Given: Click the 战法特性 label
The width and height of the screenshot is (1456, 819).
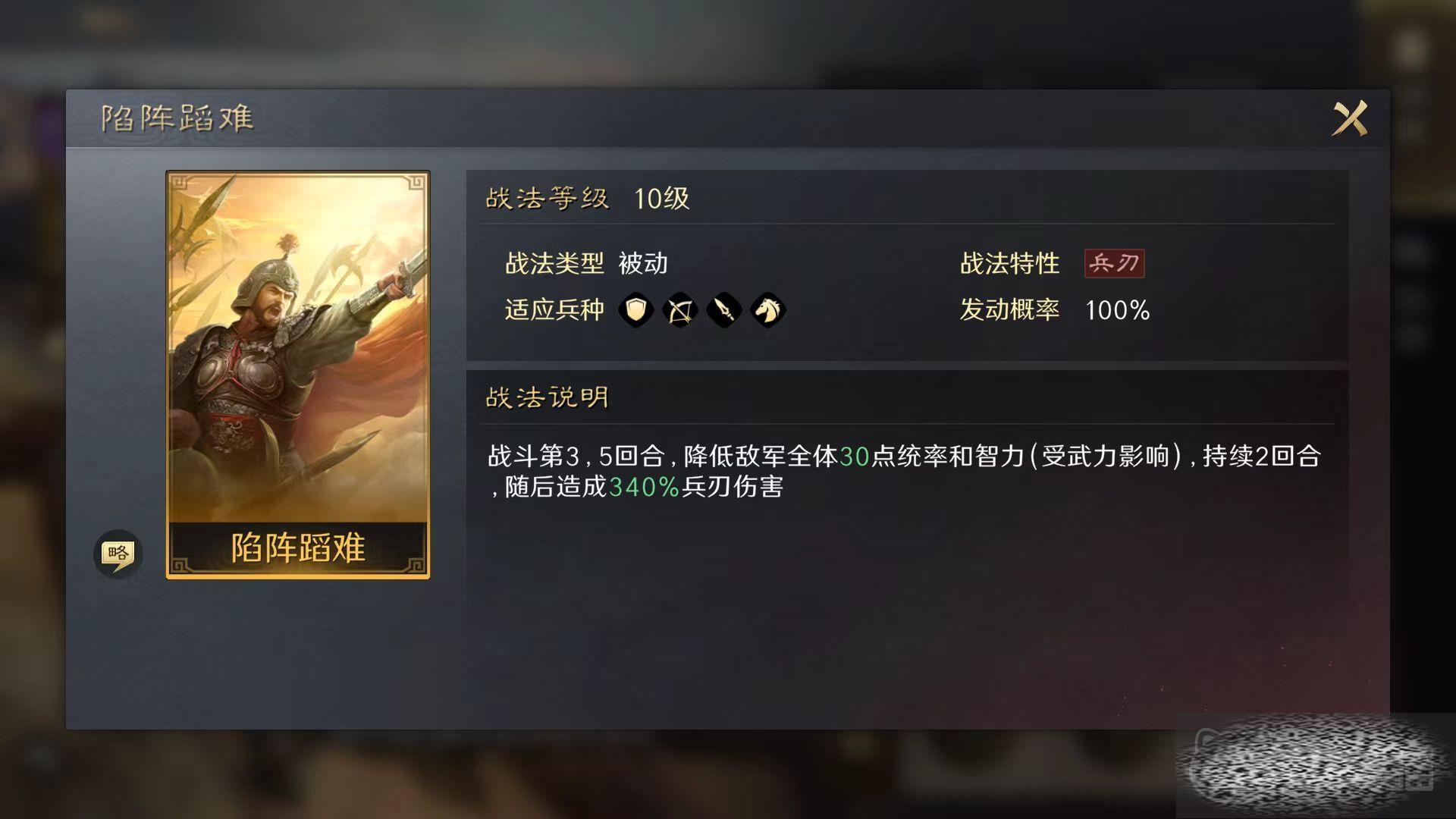Looking at the screenshot, I should tap(1009, 263).
